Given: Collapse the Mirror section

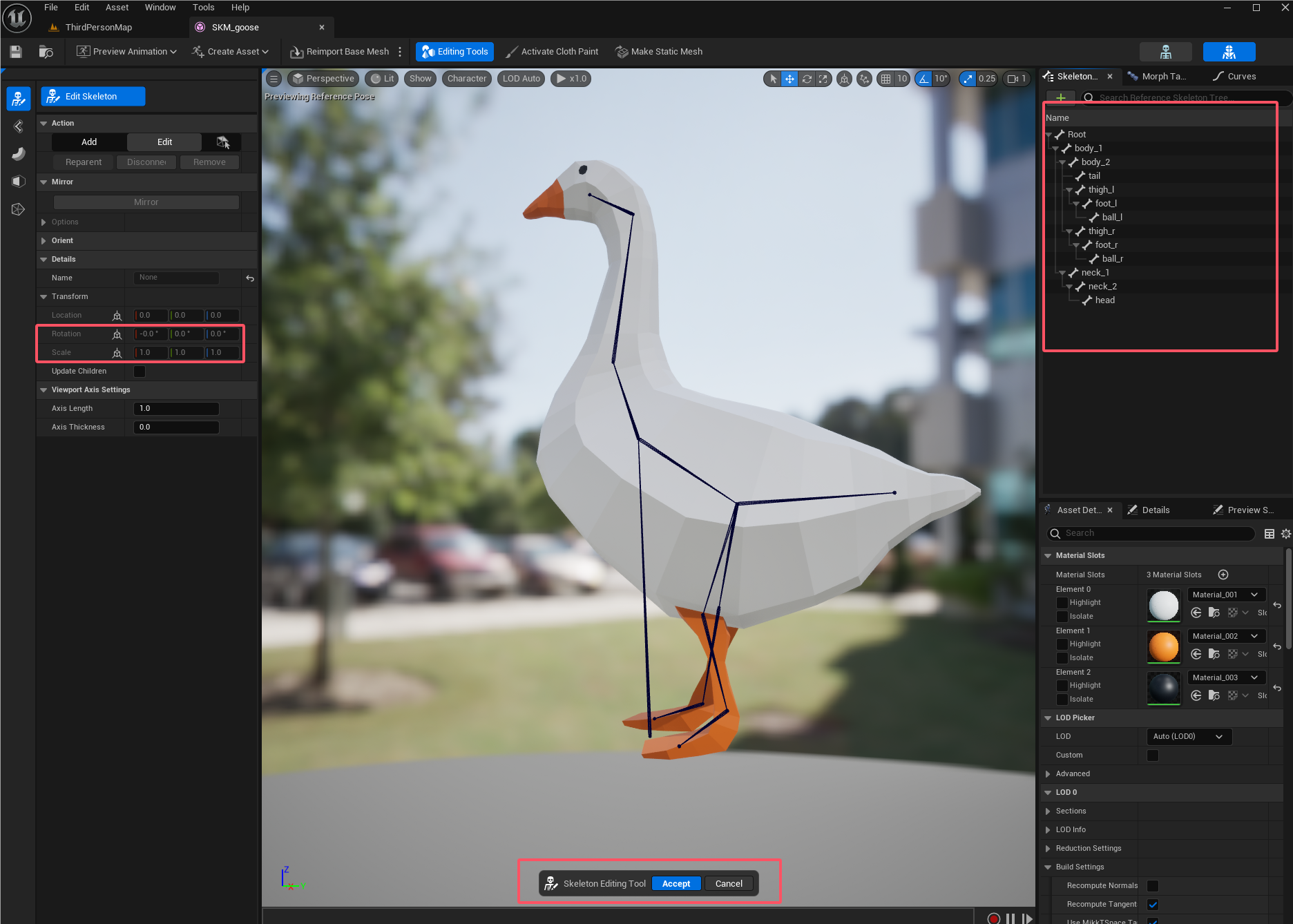Looking at the screenshot, I should [44, 182].
